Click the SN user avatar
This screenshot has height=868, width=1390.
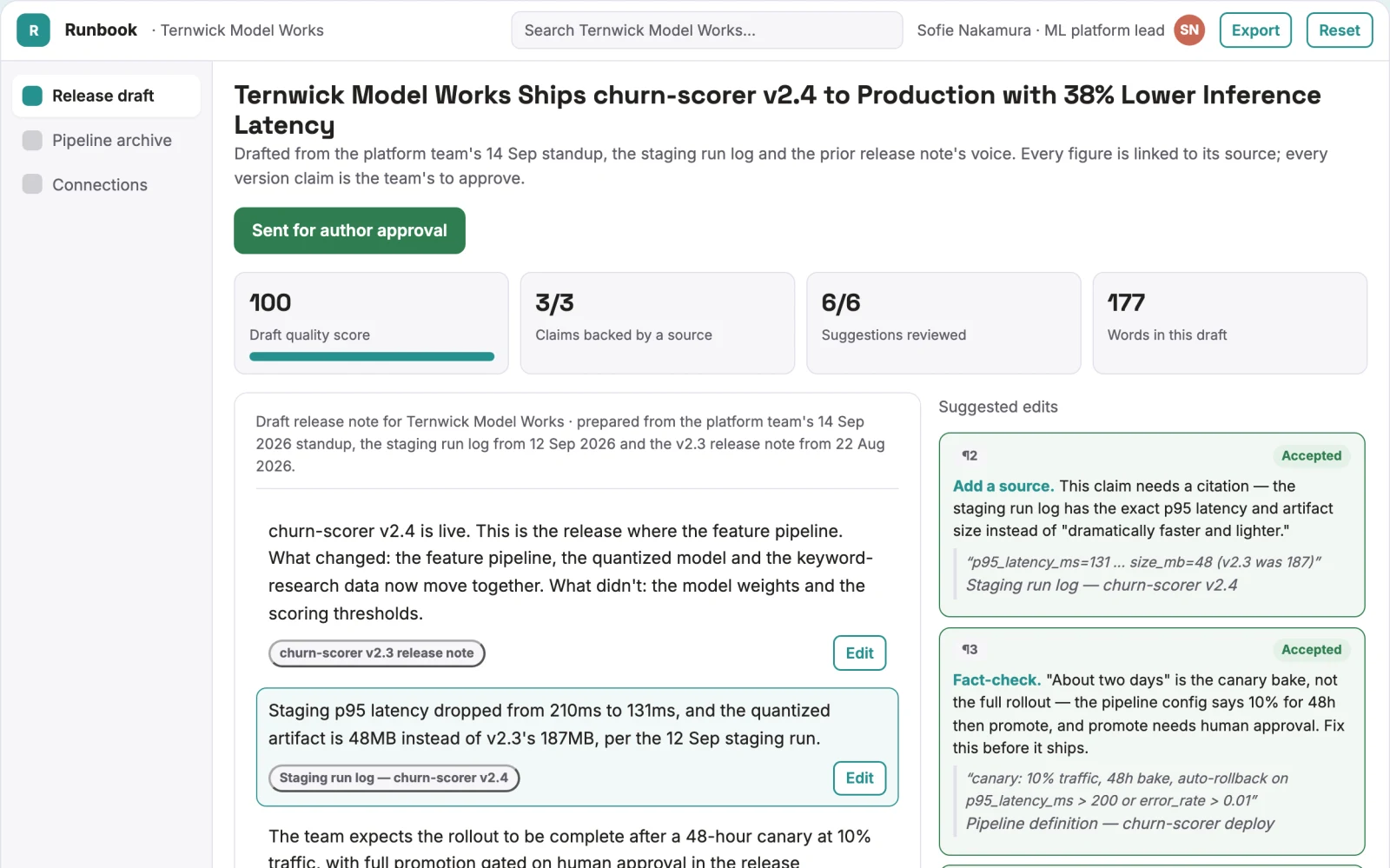[x=1189, y=30]
